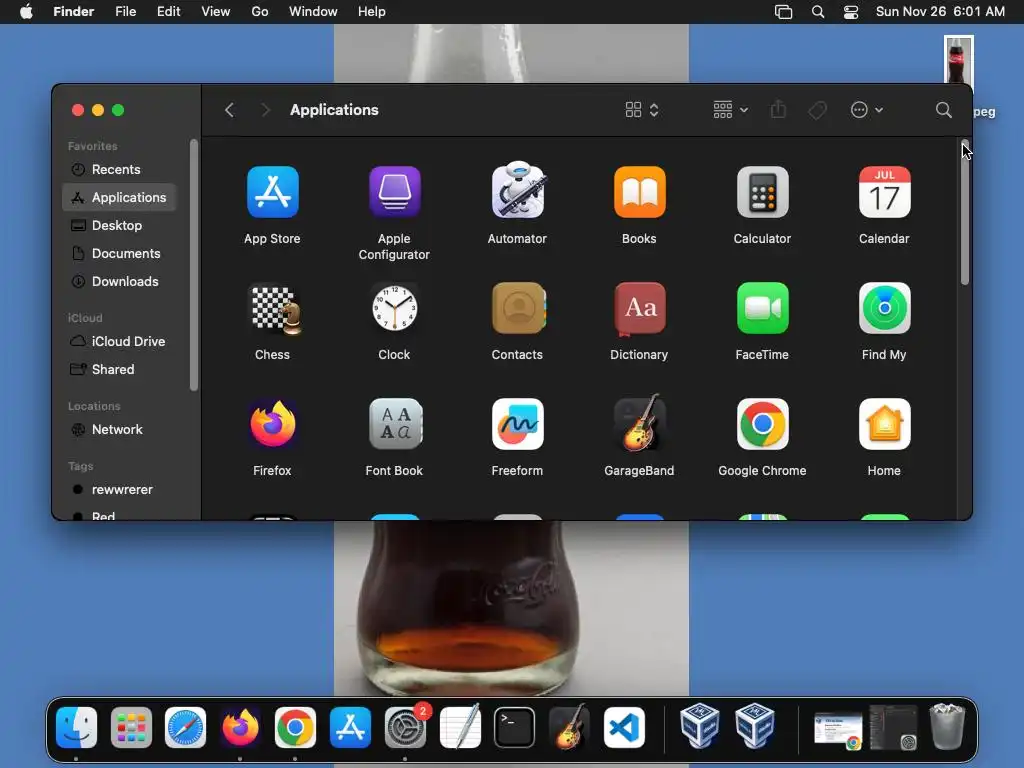The width and height of the screenshot is (1024, 768).
Task: Go back using the left chevron
Action: point(229,110)
